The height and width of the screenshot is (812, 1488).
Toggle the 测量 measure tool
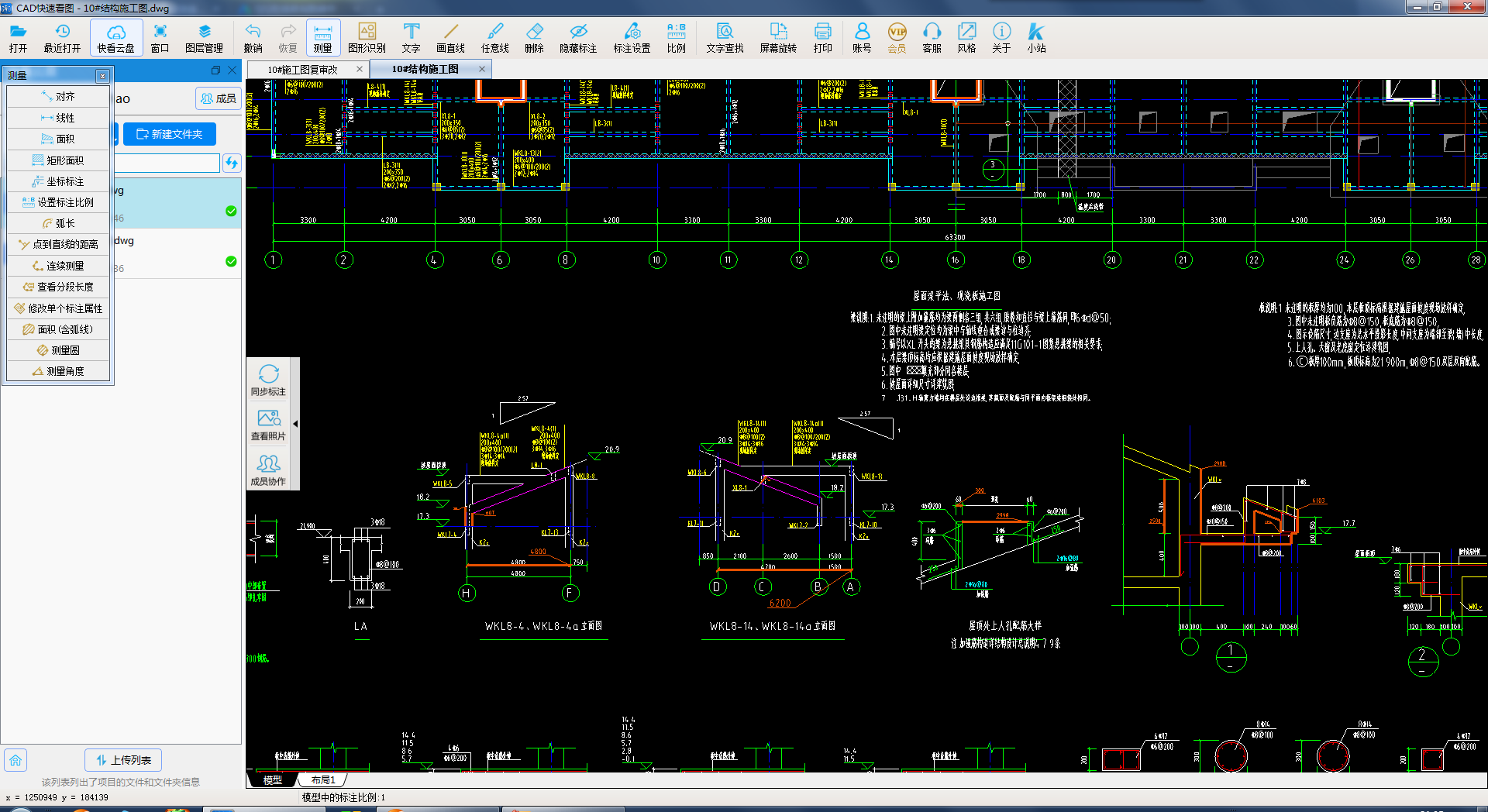point(323,38)
